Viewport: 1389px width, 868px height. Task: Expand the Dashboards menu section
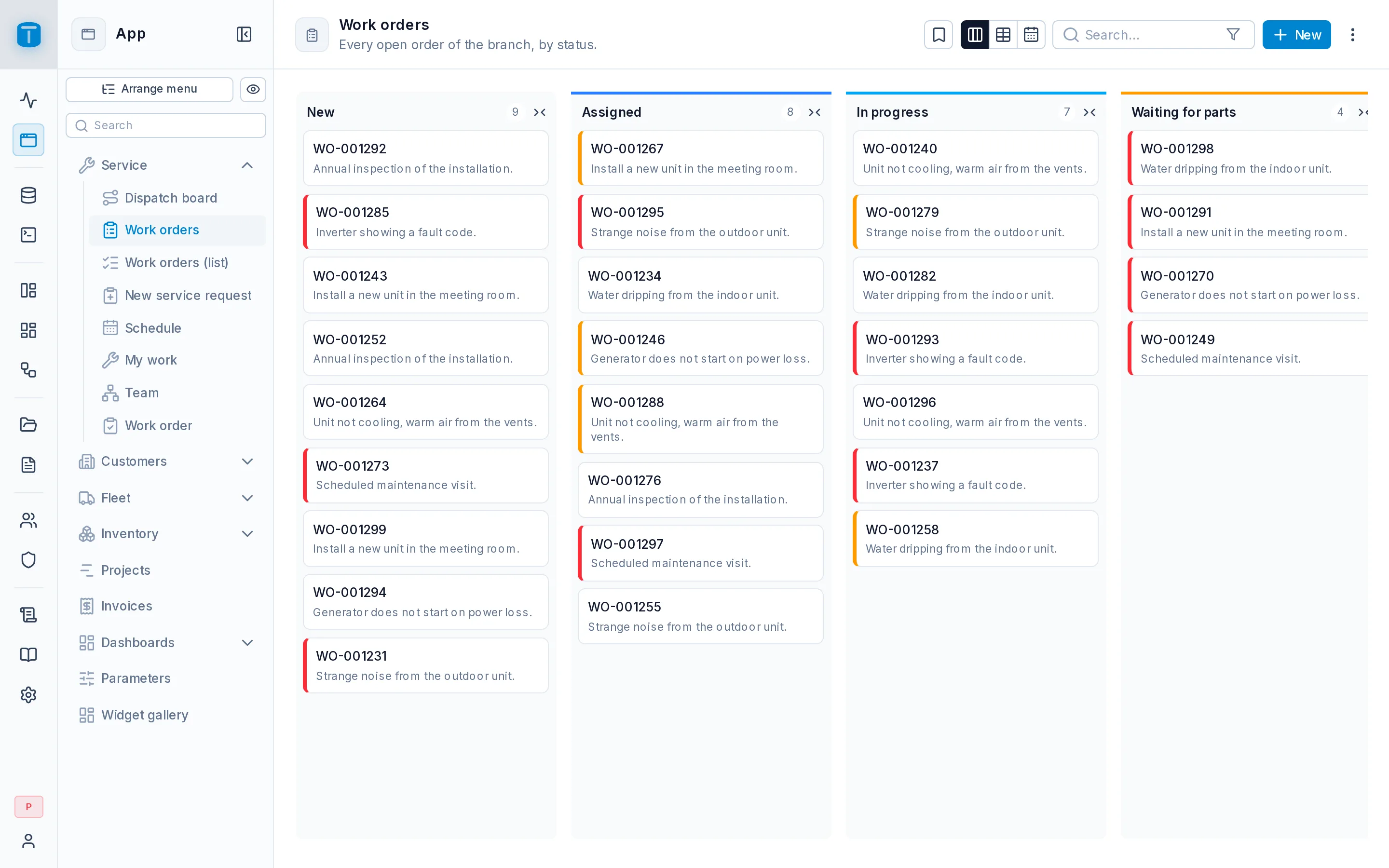(x=247, y=642)
